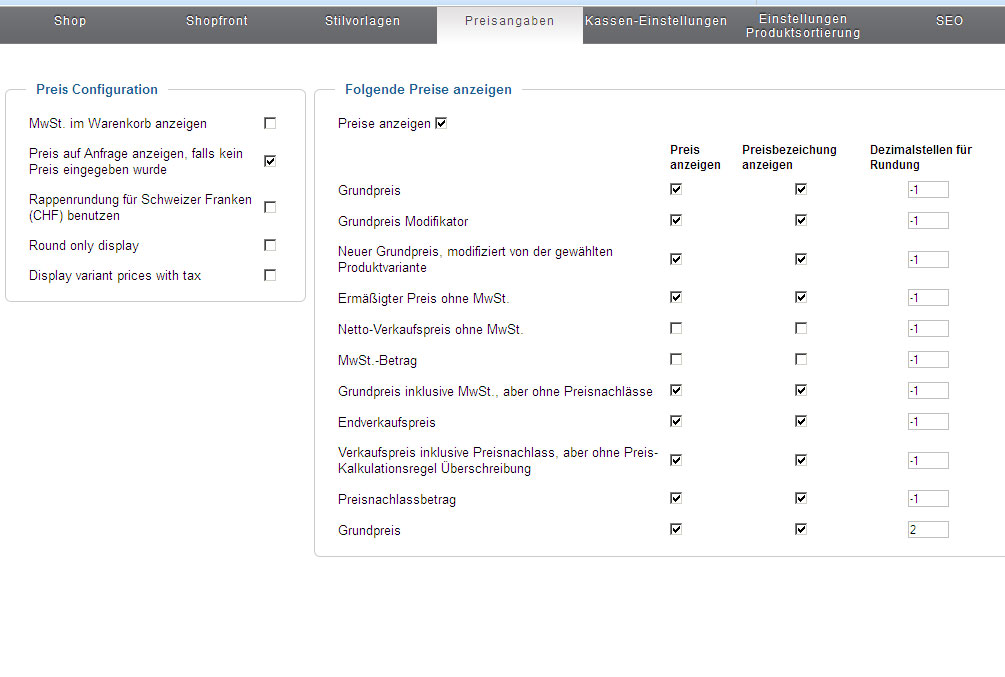Uncheck Preisbezeichnung anzeigen for Preisnachlassbetrag

(801, 498)
